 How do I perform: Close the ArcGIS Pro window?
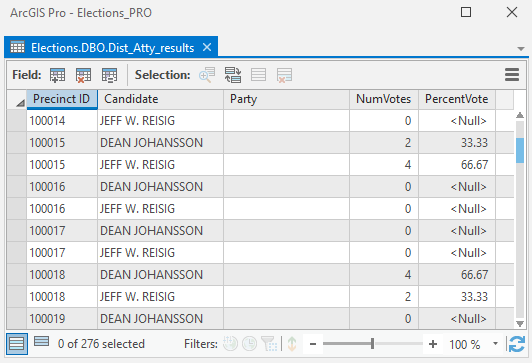pos(512,12)
